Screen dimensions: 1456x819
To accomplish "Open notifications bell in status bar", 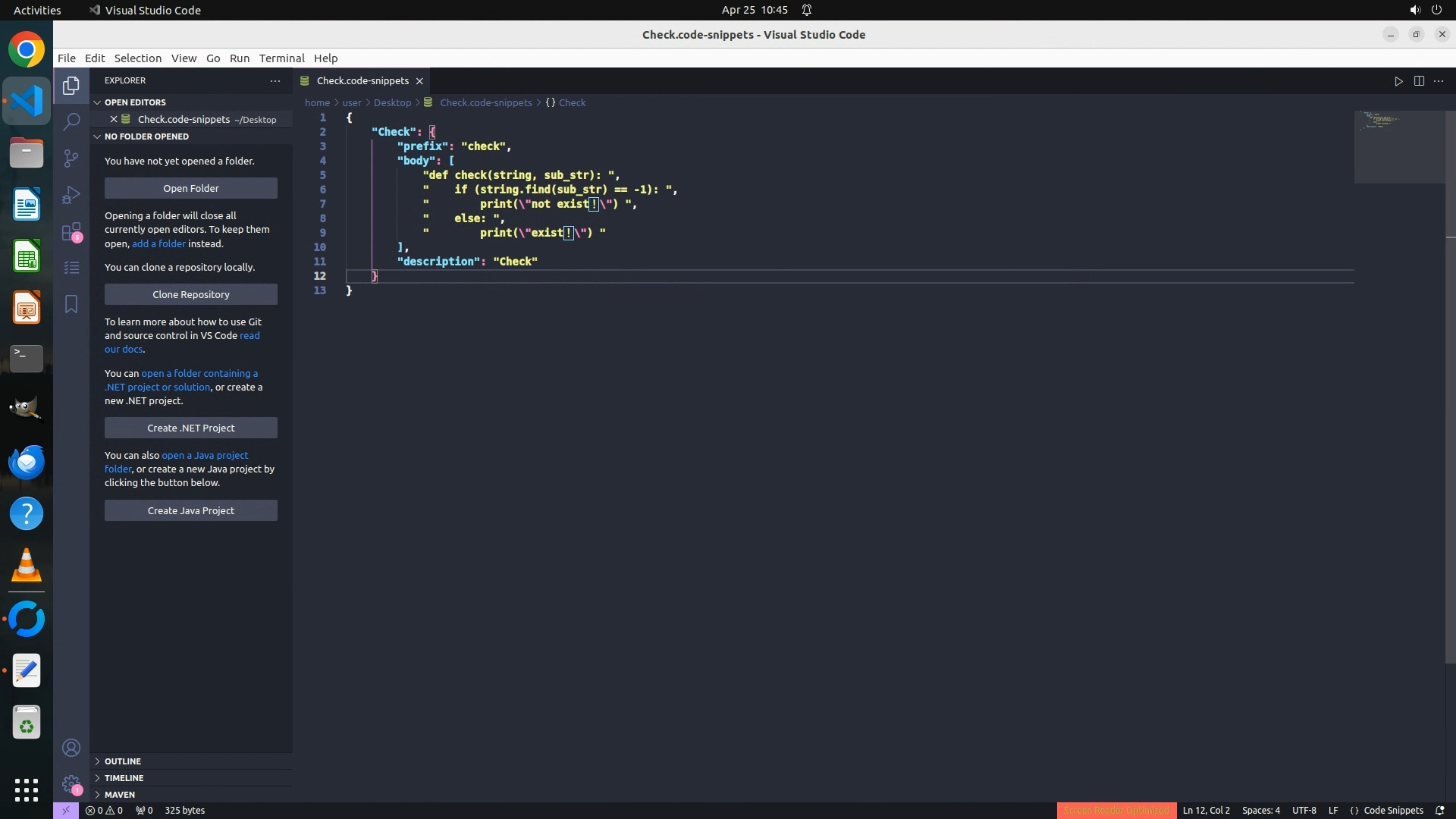I will click(1439, 810).
